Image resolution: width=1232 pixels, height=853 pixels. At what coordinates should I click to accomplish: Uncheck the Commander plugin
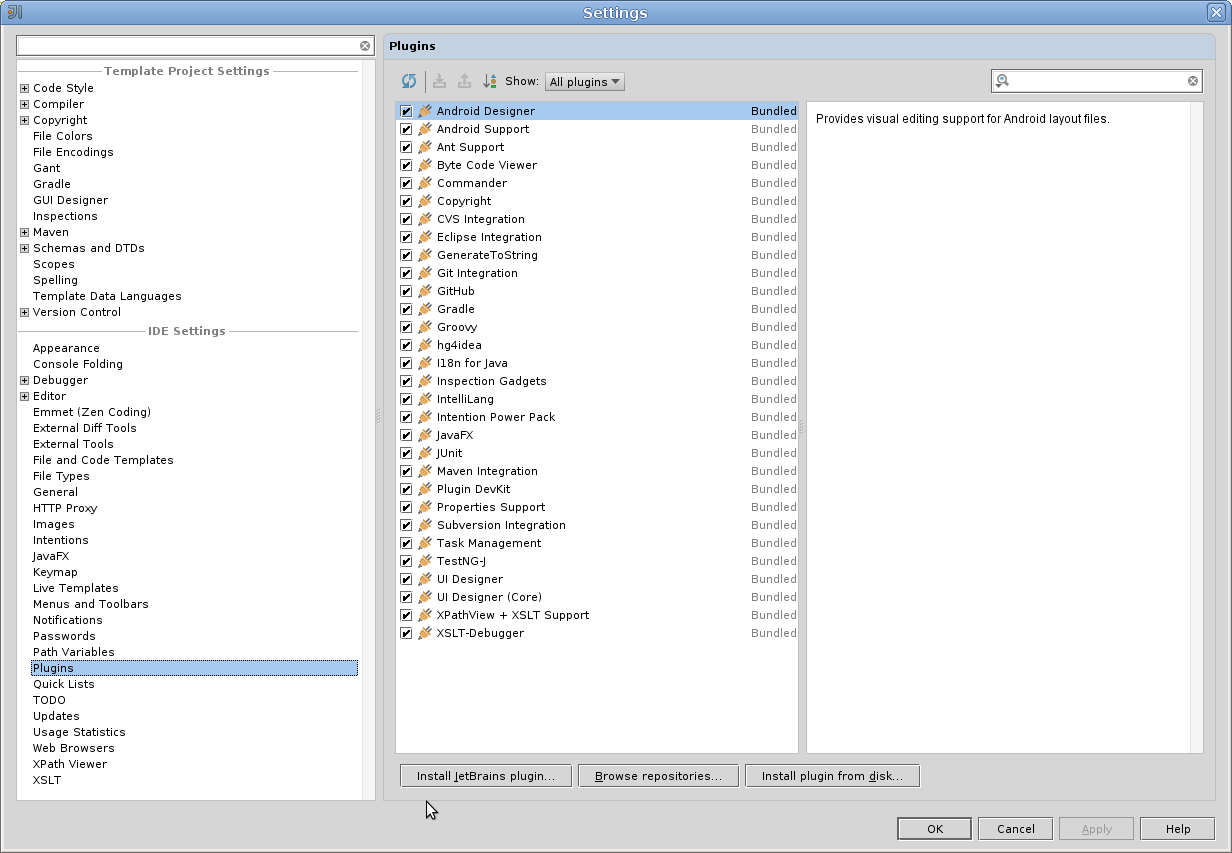point(406,183)
